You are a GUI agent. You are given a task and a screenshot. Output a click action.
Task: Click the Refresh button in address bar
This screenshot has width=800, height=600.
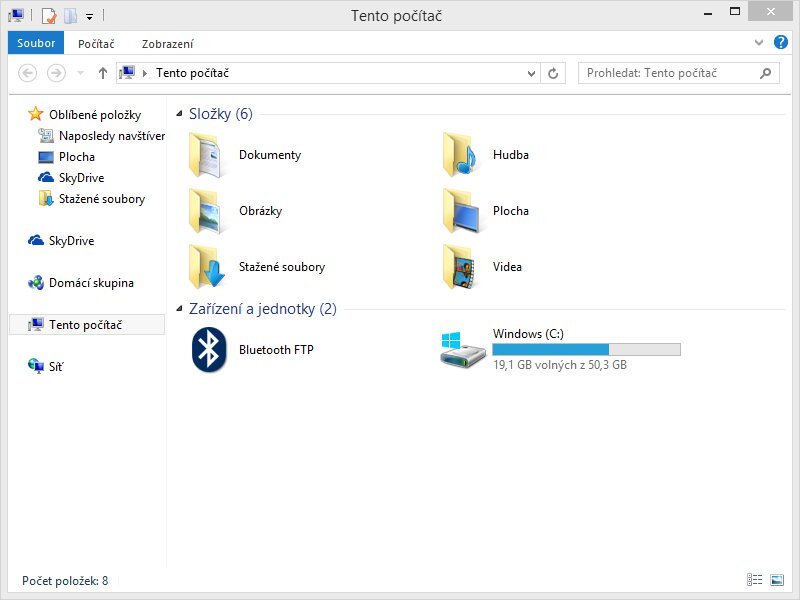[554, 73]
